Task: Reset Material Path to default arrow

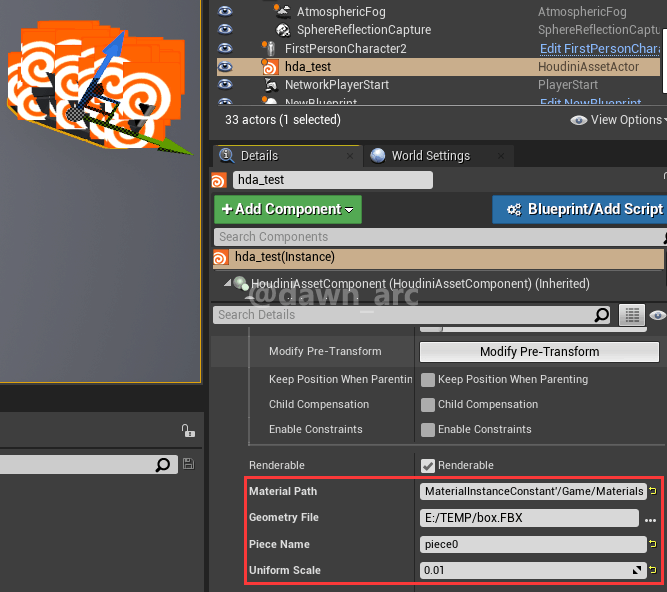Action: click(x=654, y=492)
